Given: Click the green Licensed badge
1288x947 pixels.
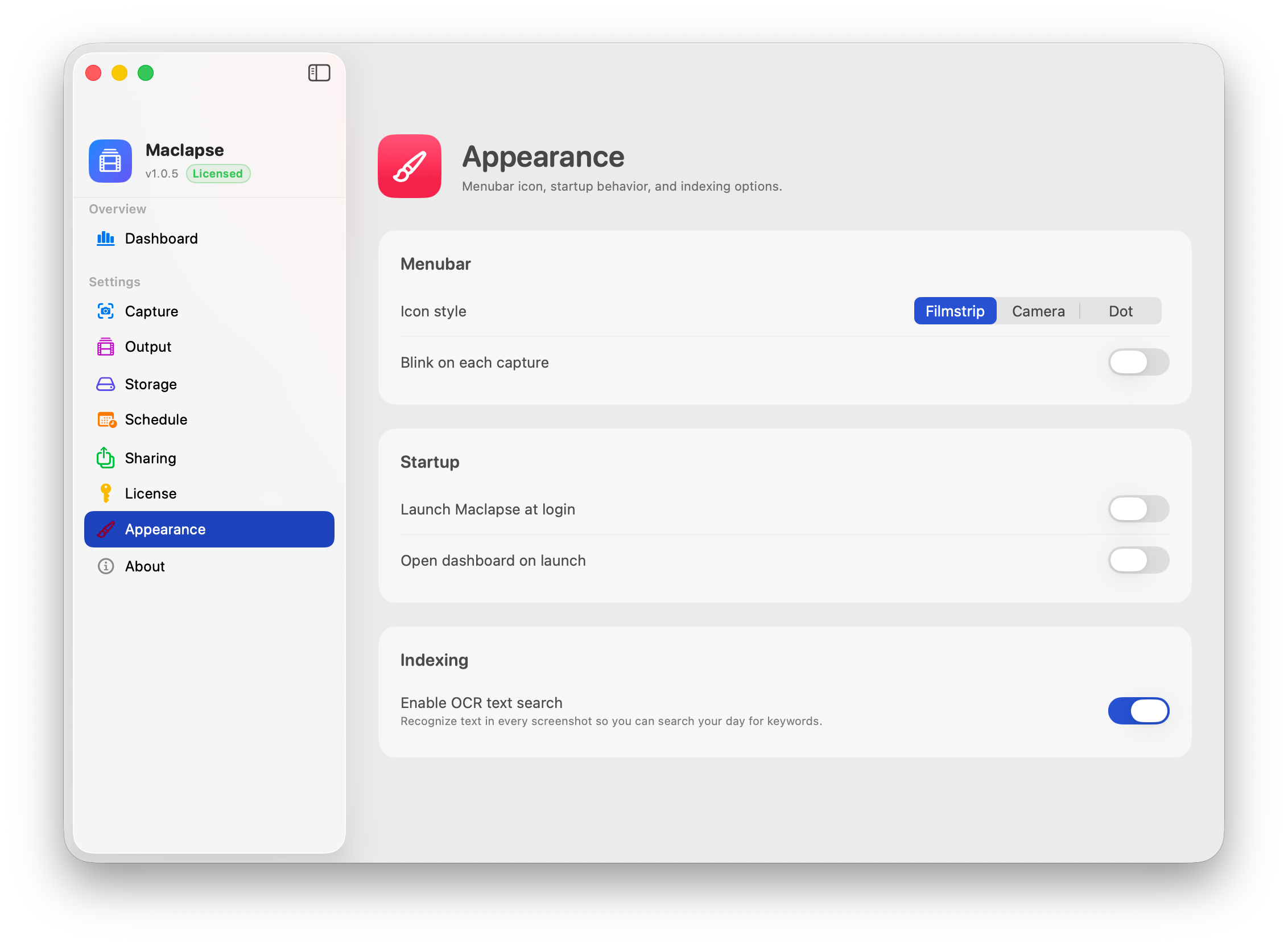Looking at the screenshot, I should click(218, 174).
